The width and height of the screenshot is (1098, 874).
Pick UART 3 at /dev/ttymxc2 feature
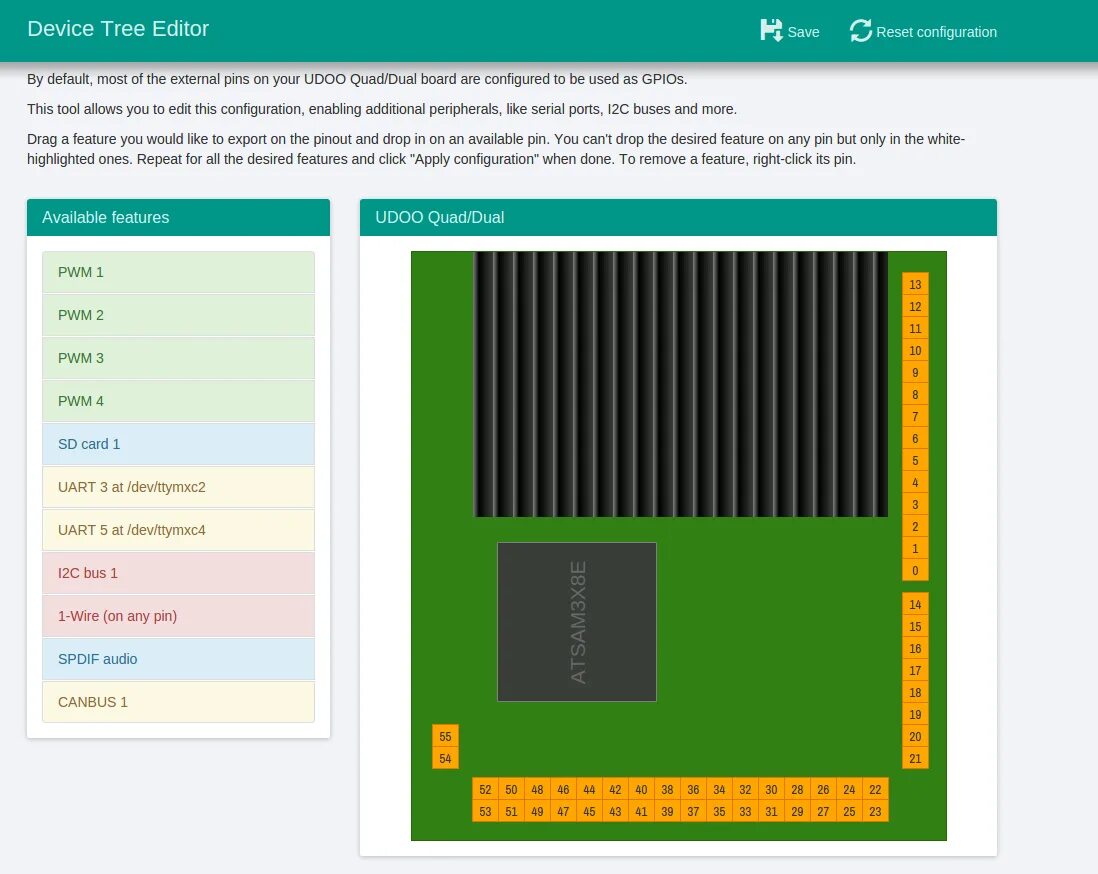click(179, 487)
